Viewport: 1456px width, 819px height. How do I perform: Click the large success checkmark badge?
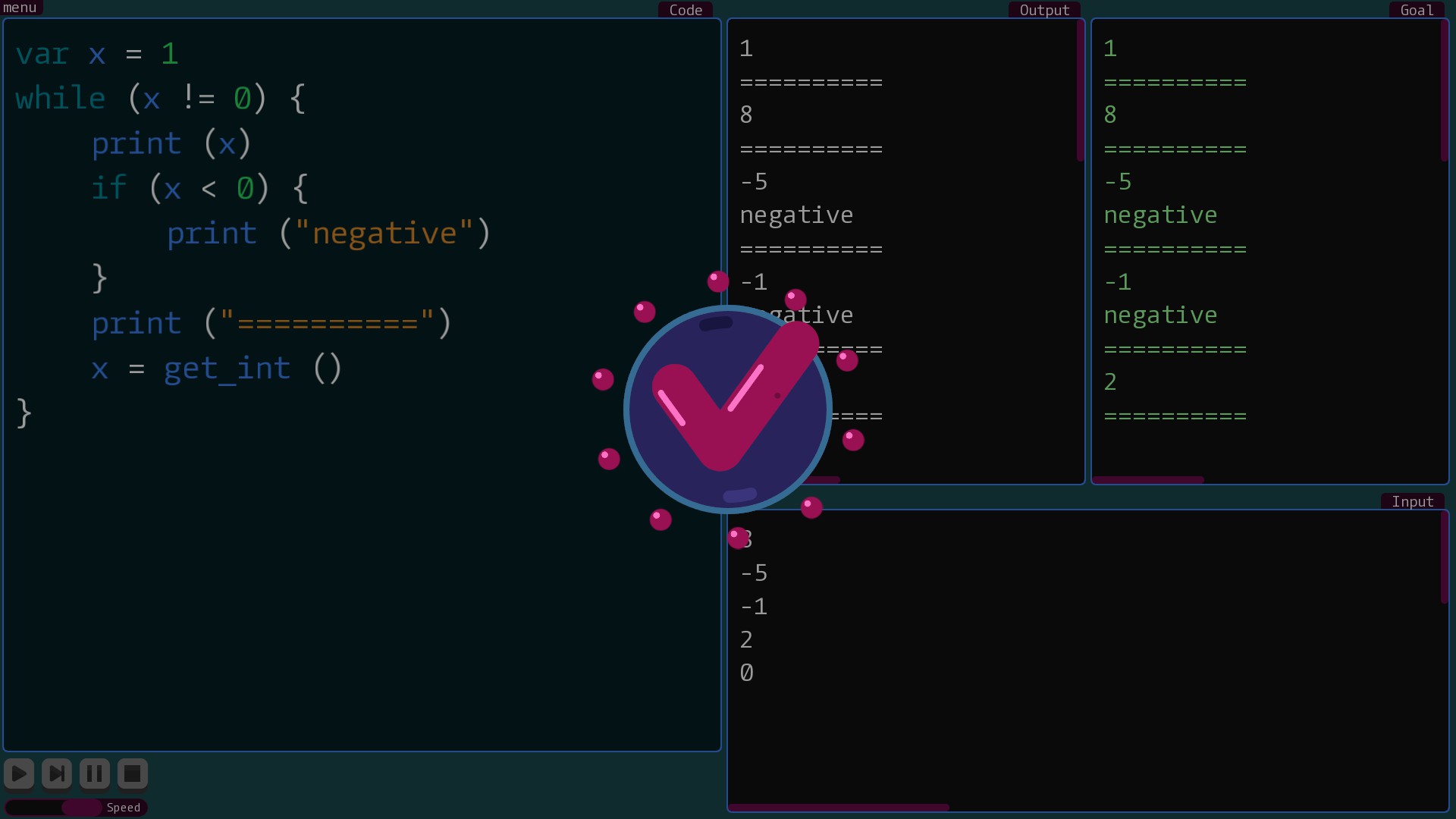727,409
